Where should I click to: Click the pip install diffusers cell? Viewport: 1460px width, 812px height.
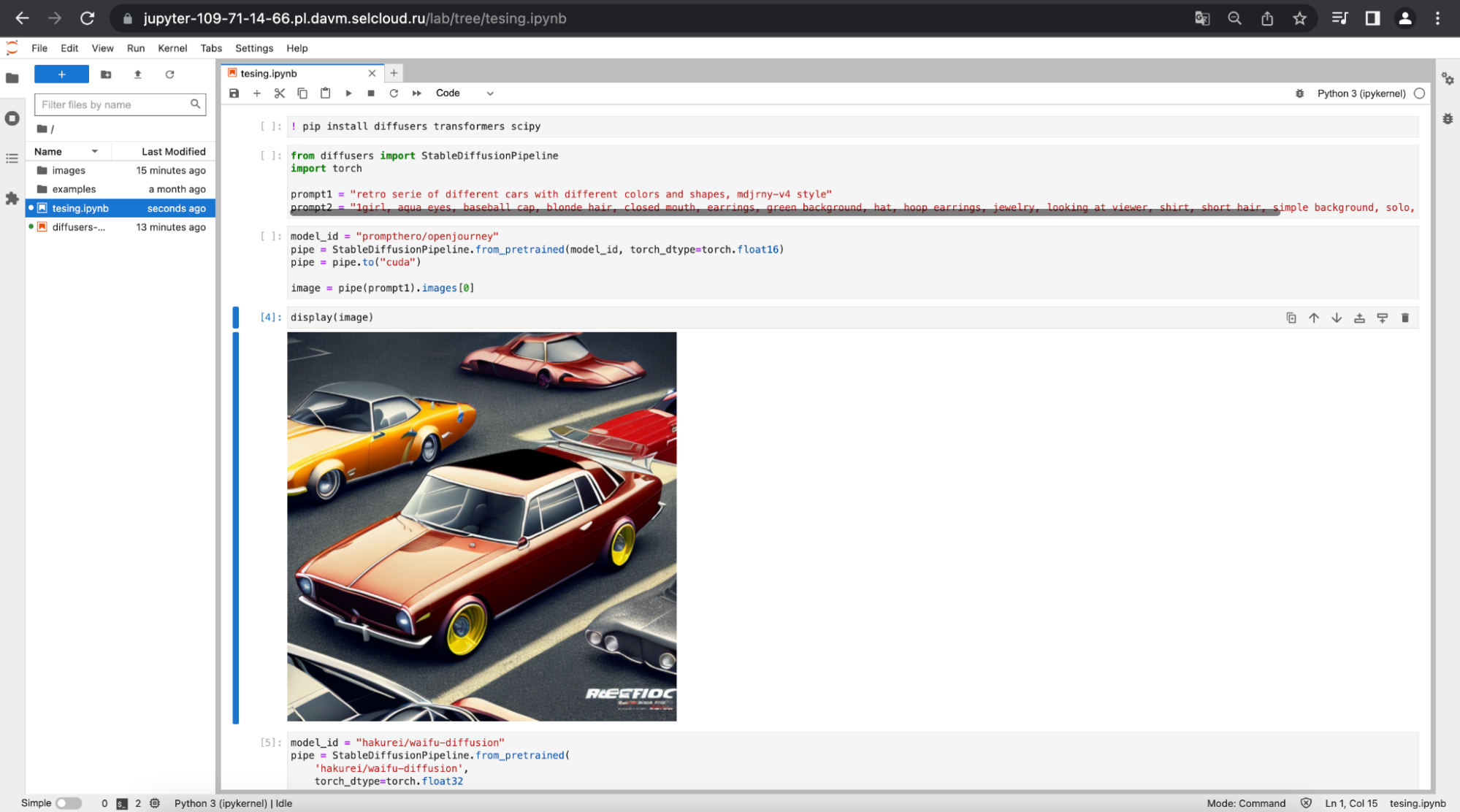point(852,126)
